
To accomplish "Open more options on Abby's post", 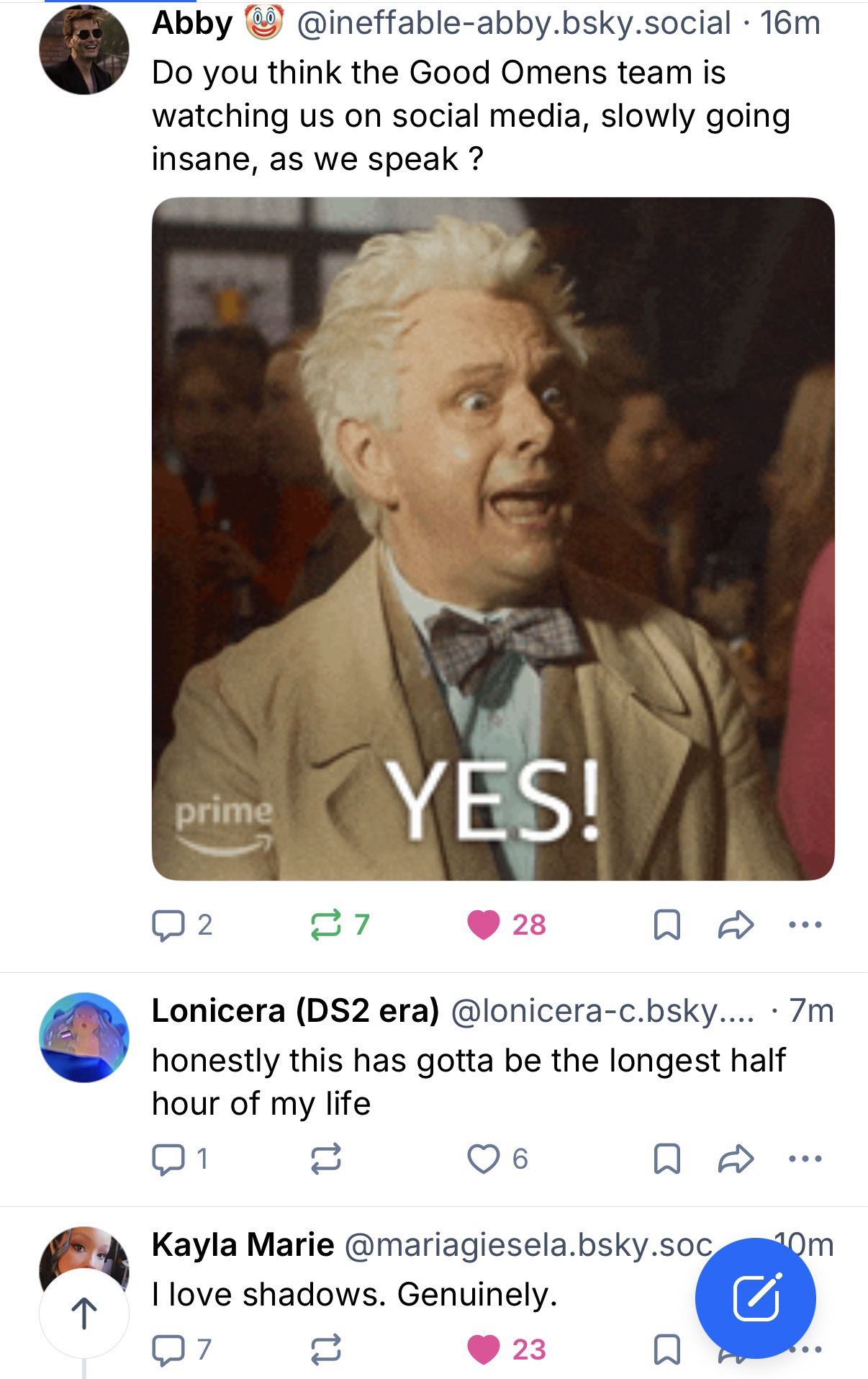I will tap(805, 925).
